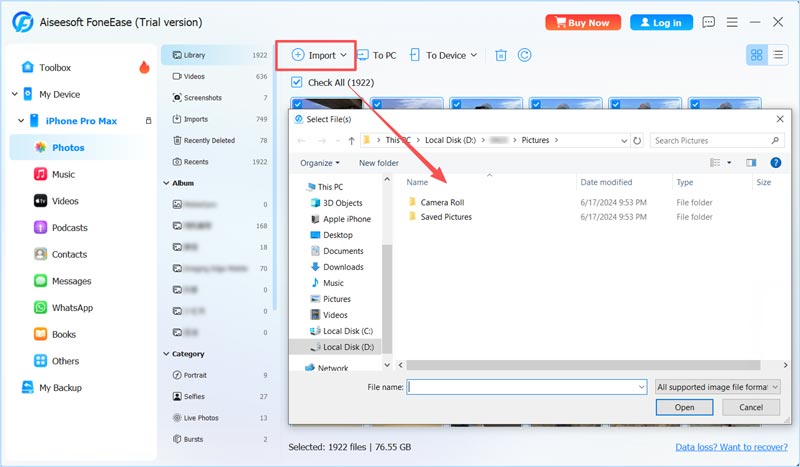Screen dimensions: 800x467
Task: Expand address bar path dropdown
Action: [x=624, y=140]
